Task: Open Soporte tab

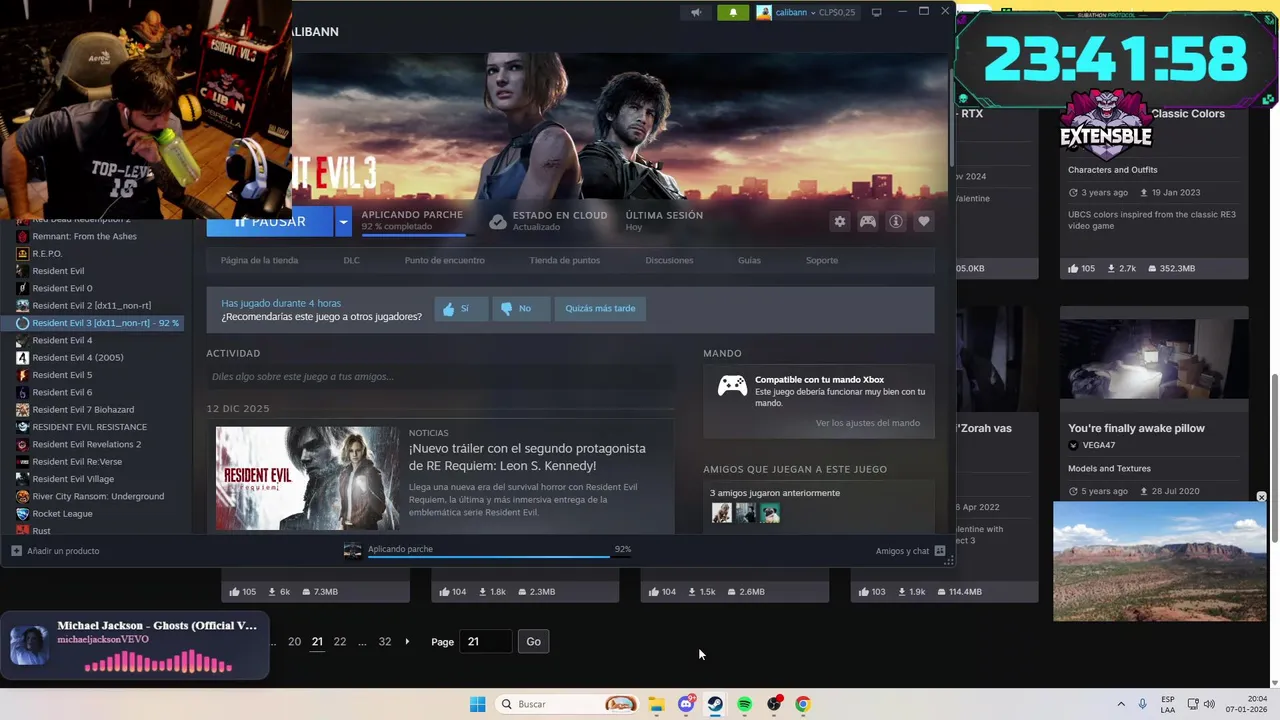Action: (x=822, y=260)
